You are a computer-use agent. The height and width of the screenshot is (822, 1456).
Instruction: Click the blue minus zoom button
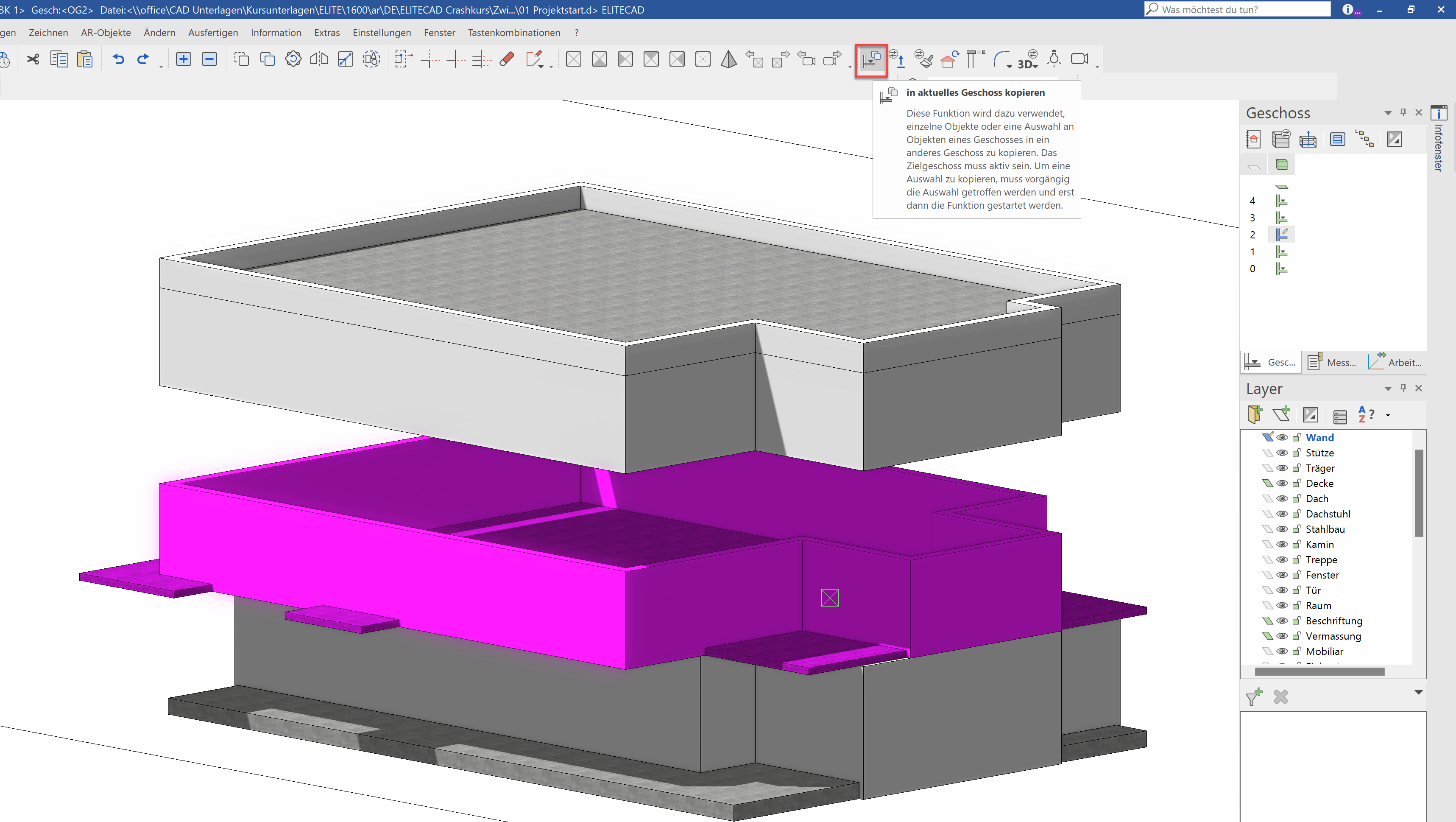[x=209, y=59]
